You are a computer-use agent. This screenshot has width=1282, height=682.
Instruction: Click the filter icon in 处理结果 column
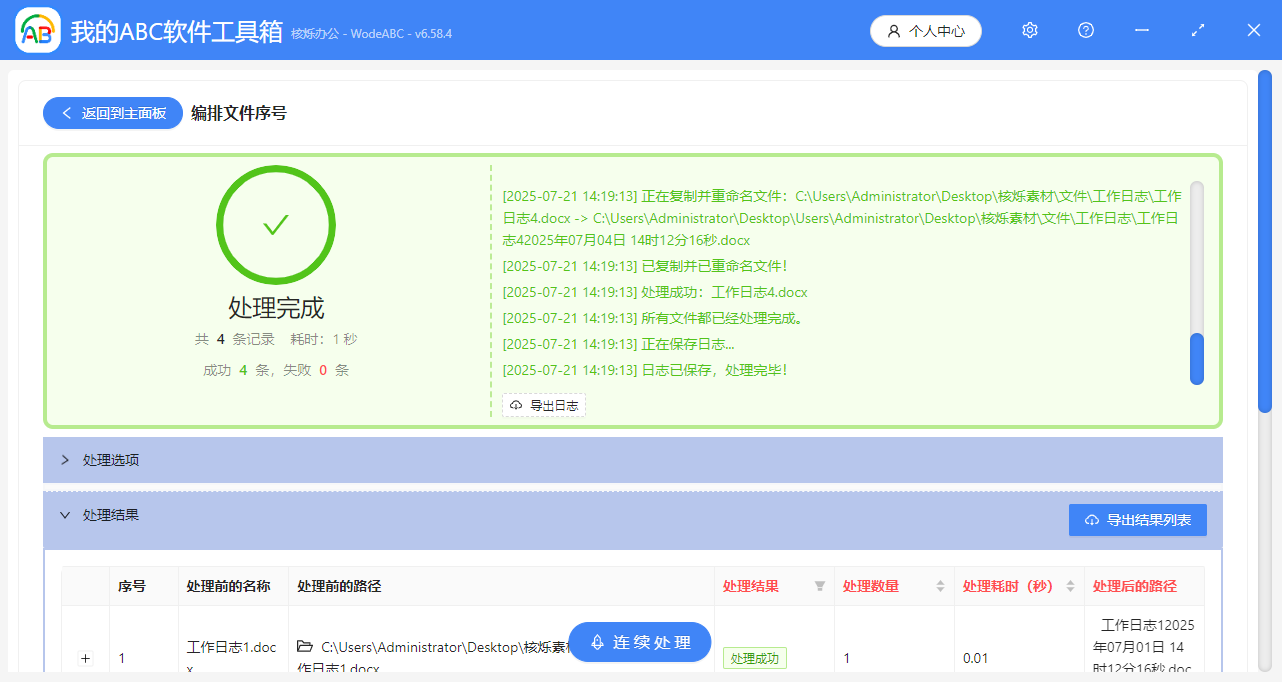820,586
